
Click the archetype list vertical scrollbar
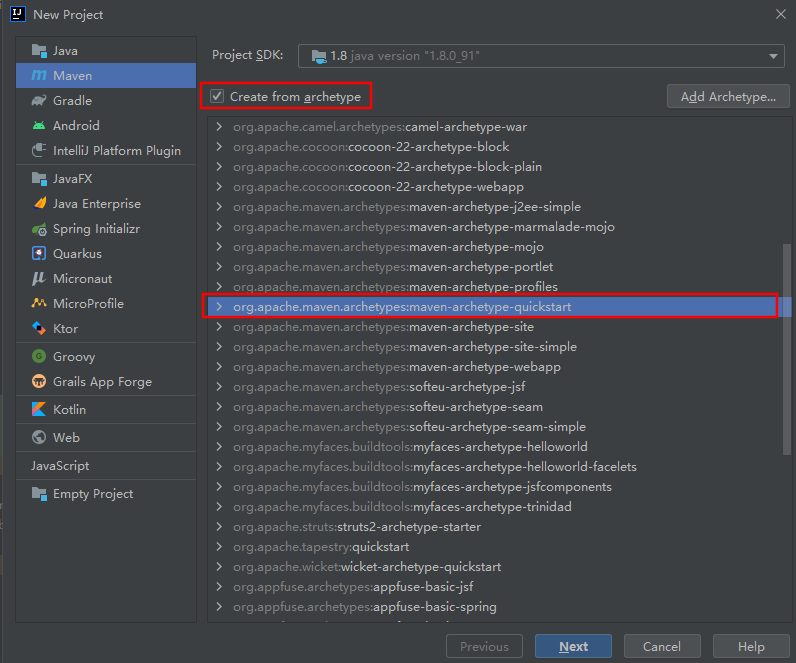click(787, 349)
